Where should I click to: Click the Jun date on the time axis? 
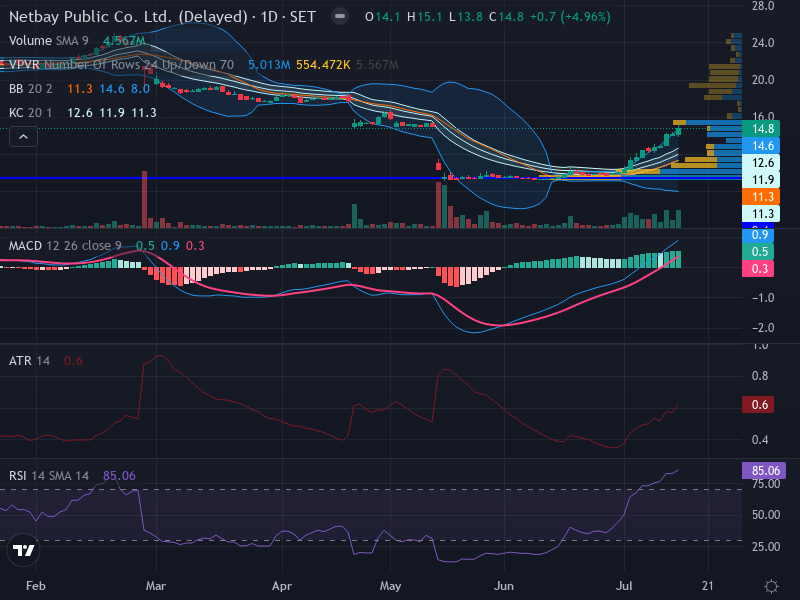click(x=504, y=586)
